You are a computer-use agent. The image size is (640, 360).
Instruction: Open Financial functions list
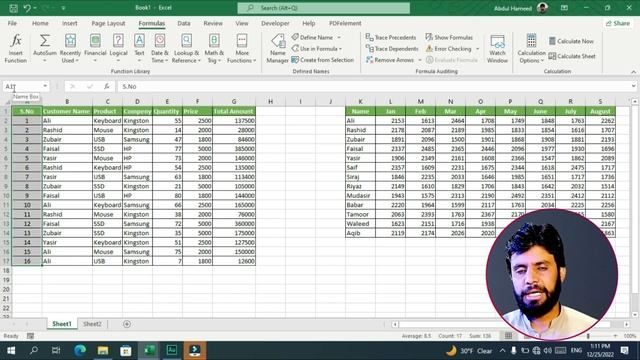[95, 48]
